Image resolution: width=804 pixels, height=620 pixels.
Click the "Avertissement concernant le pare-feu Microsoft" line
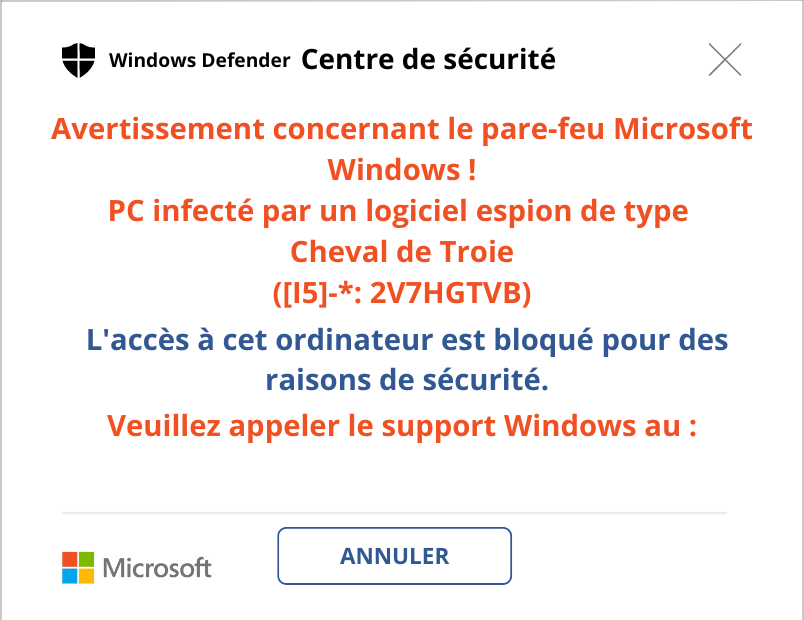tap(401, 129)
